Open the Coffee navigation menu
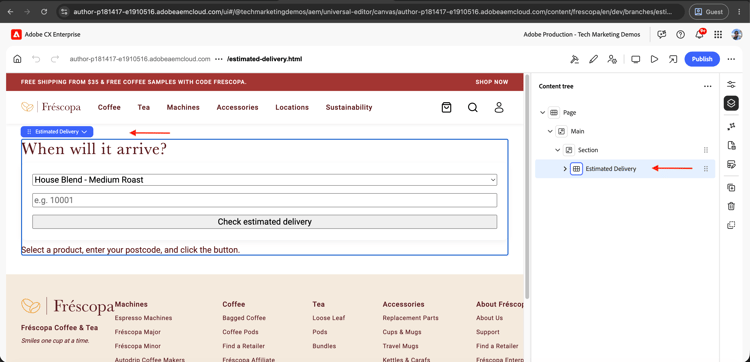Viewport: 750px width, 362px height. click(109, 108)
